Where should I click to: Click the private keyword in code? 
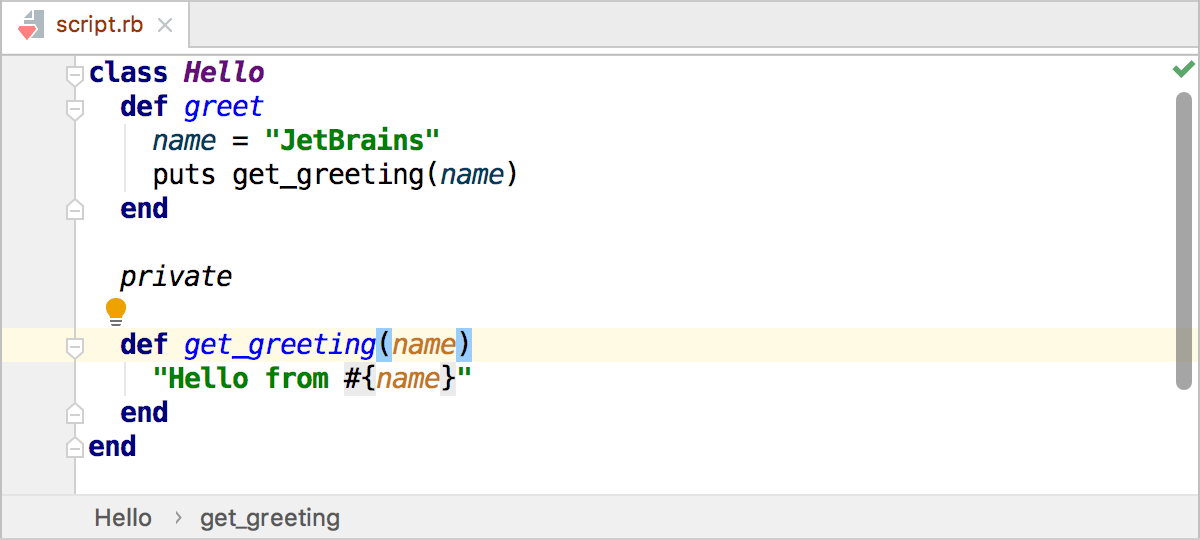pyautogui.click(x=176, y=276)
